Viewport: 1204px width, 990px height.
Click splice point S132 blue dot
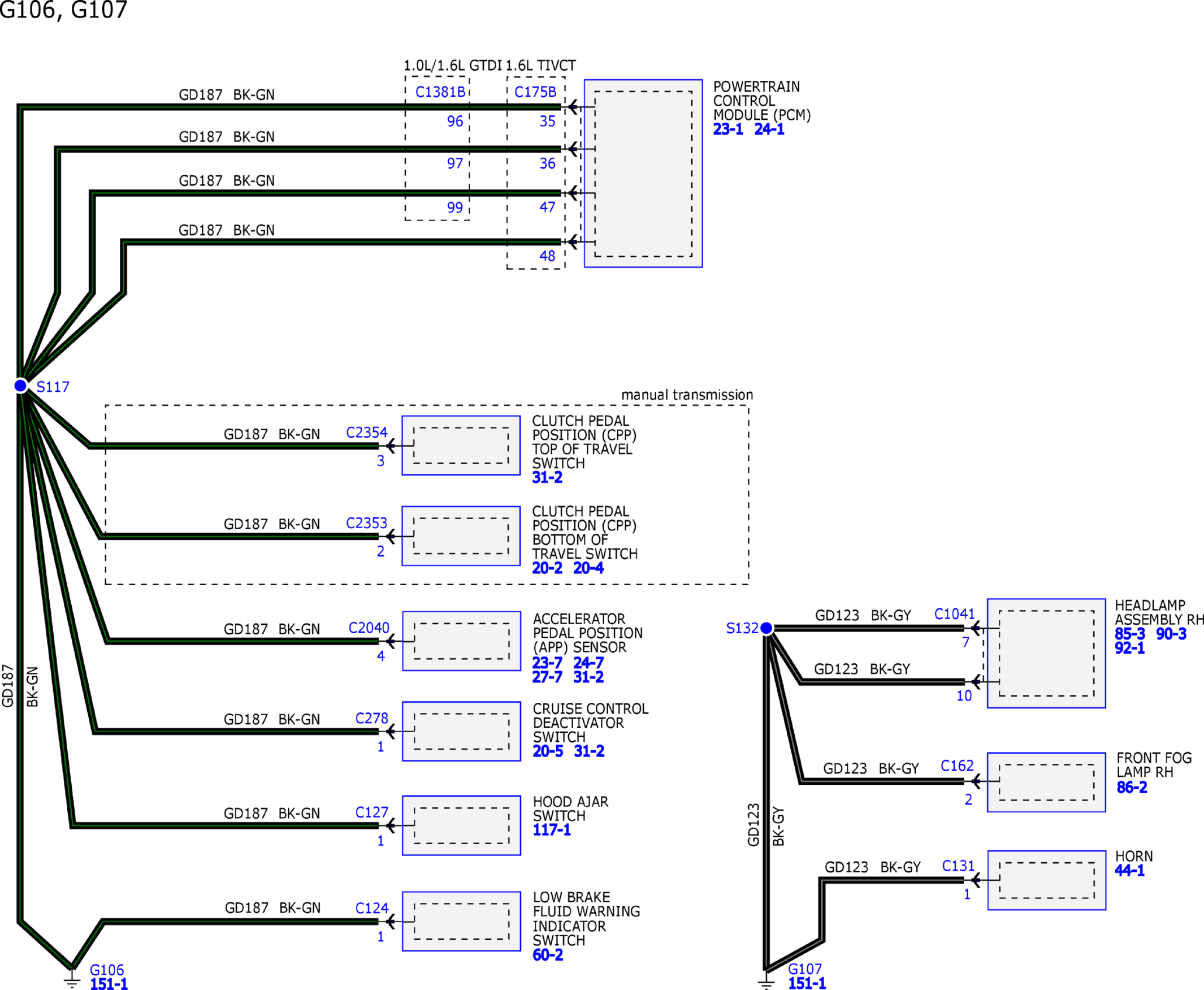[x=766, y=629]
